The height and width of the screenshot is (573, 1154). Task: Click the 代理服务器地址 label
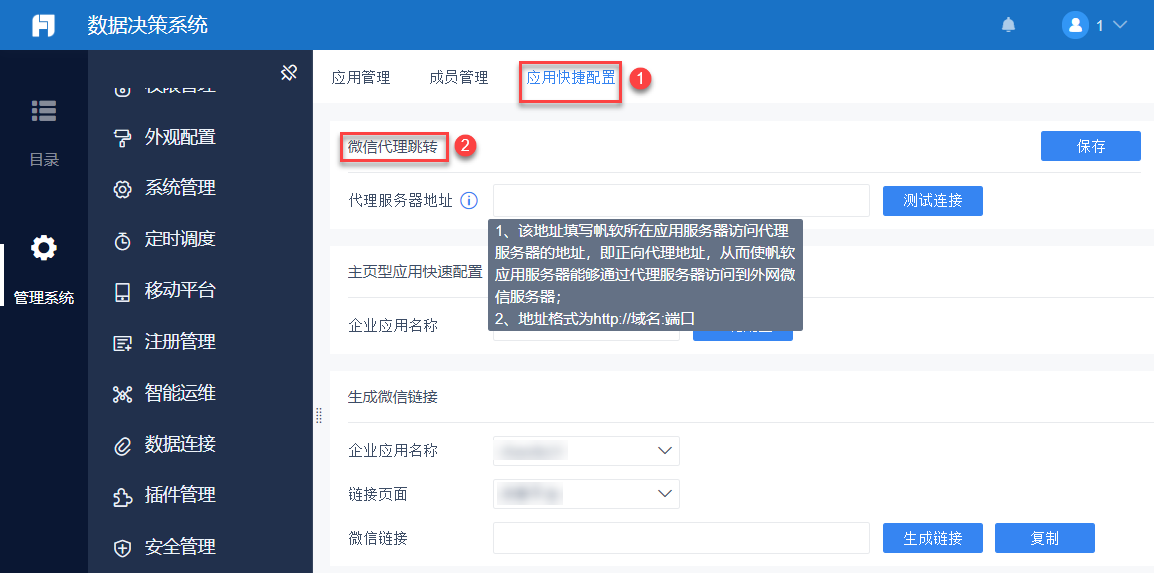[400, 200]
